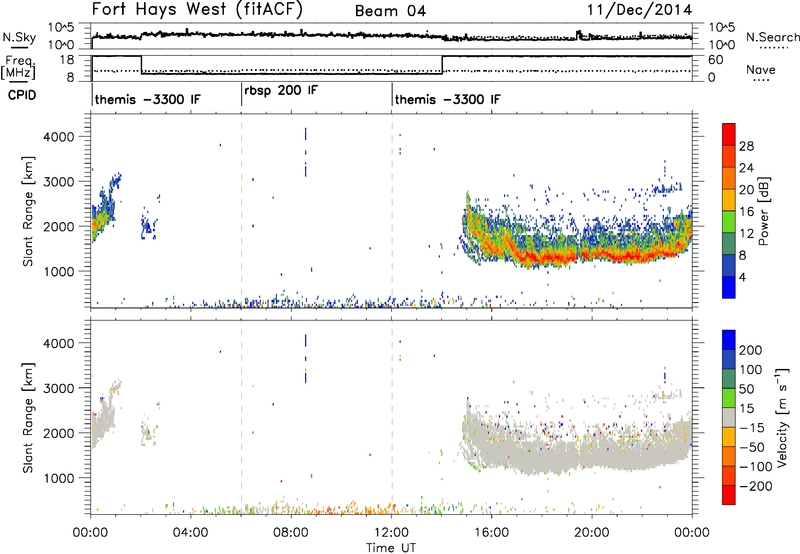
Task: Pick the green 15–50 Velocity colorbar segment
Action: pos(729,398)
